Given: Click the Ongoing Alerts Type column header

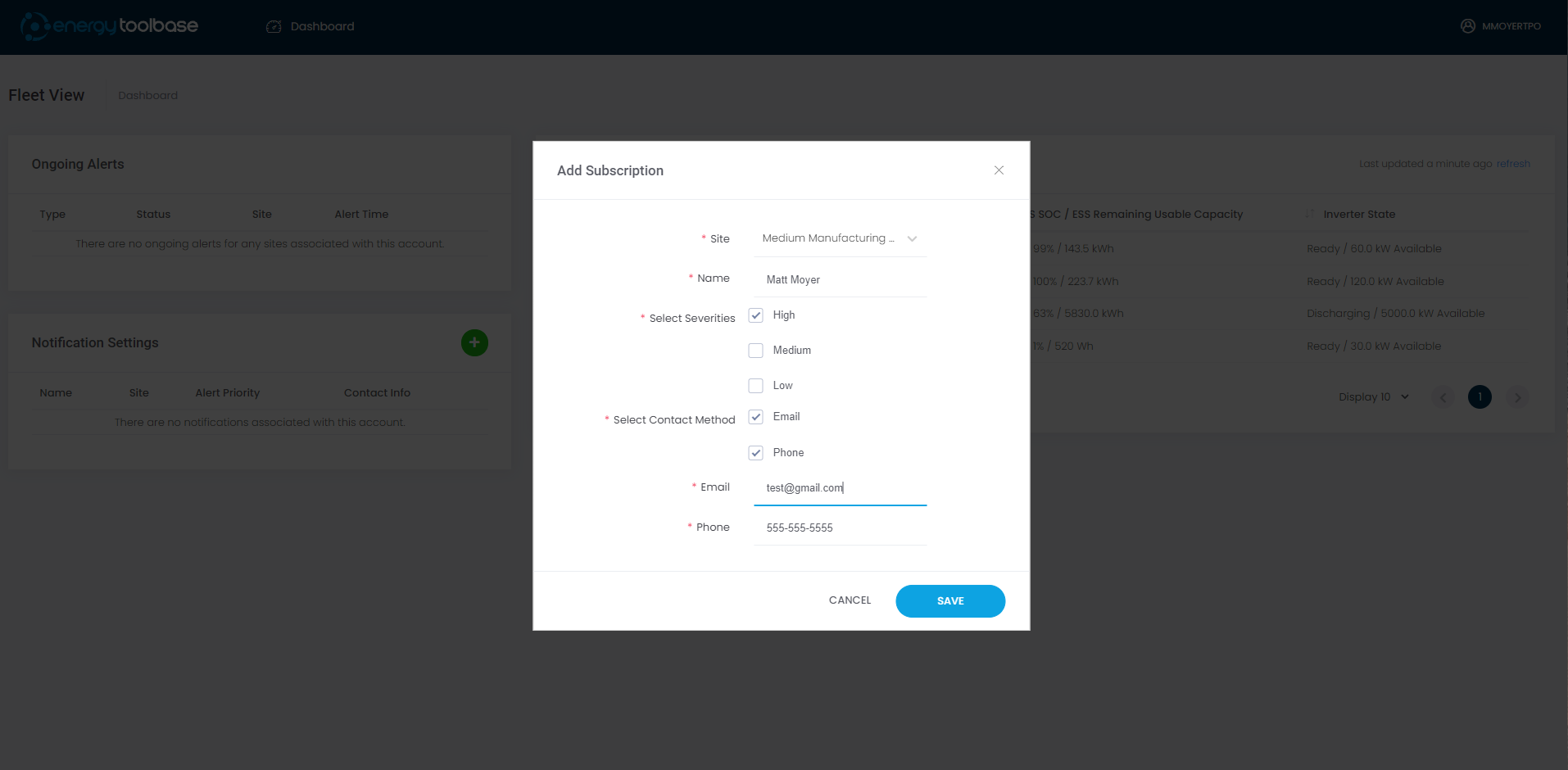Looking at the screenshot, I should coord(52,214).
